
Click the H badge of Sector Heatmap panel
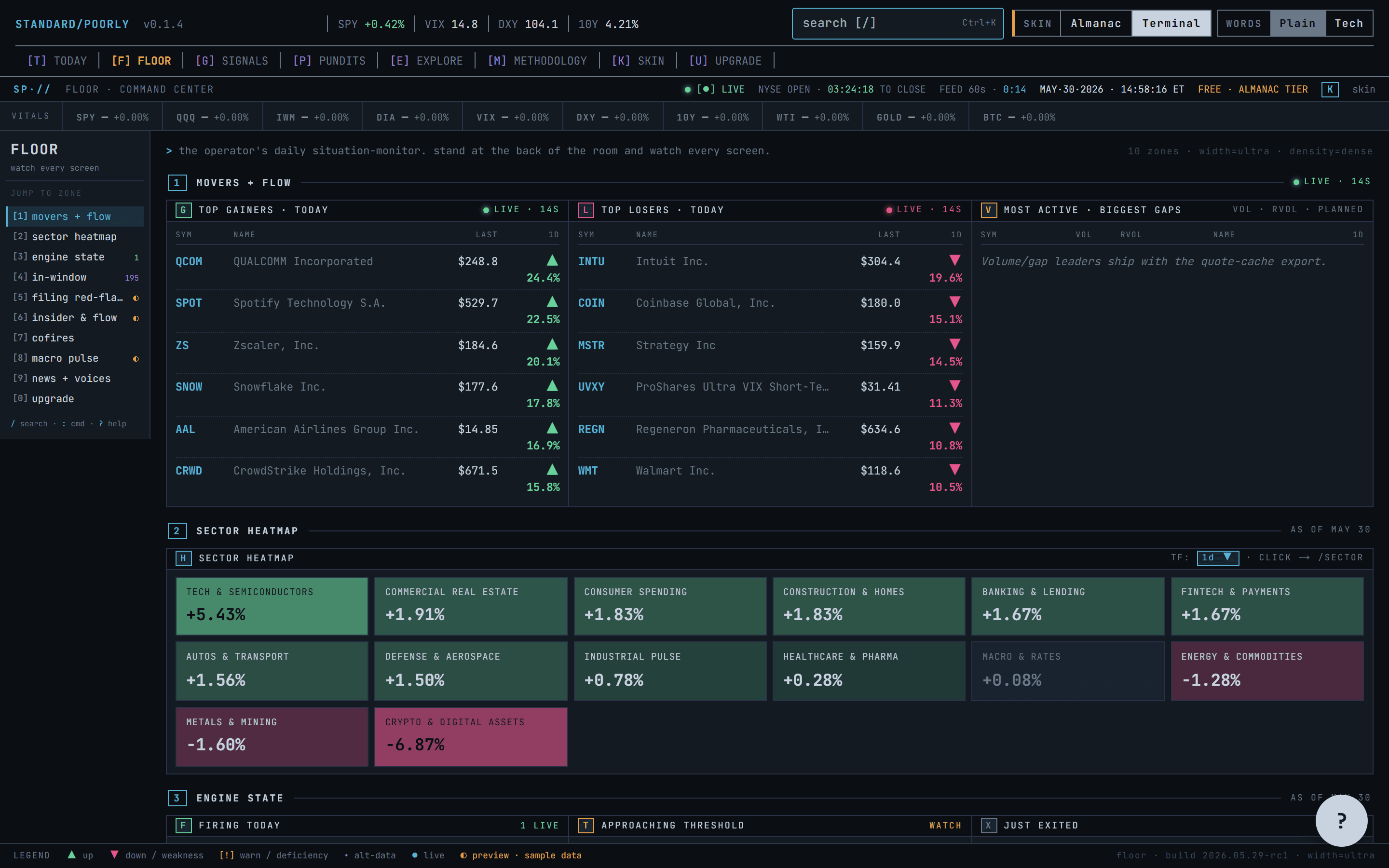[183, 558]
